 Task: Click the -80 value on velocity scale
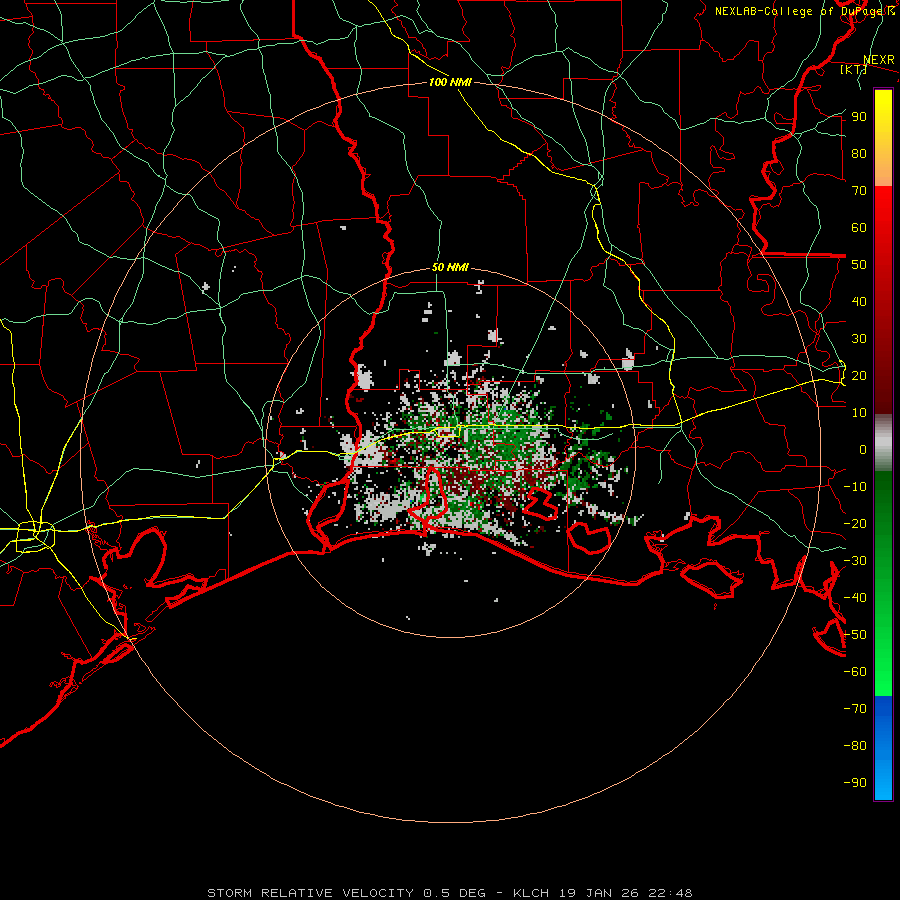pyautogui.click(x=855, y=746)
